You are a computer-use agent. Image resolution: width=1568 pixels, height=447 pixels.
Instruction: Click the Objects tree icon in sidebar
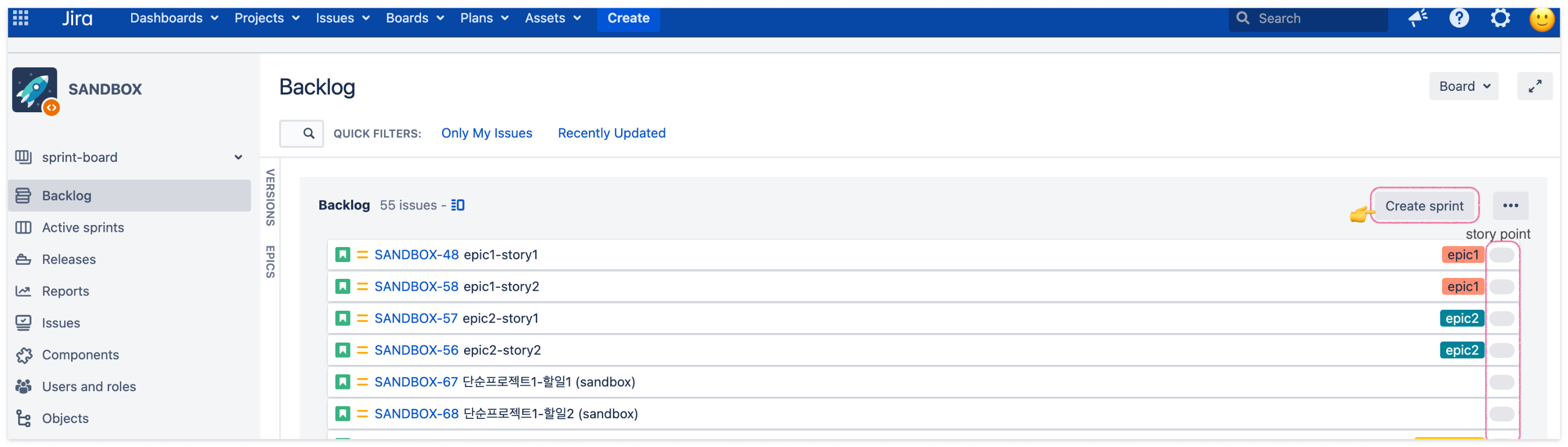(x=23, y=418)
